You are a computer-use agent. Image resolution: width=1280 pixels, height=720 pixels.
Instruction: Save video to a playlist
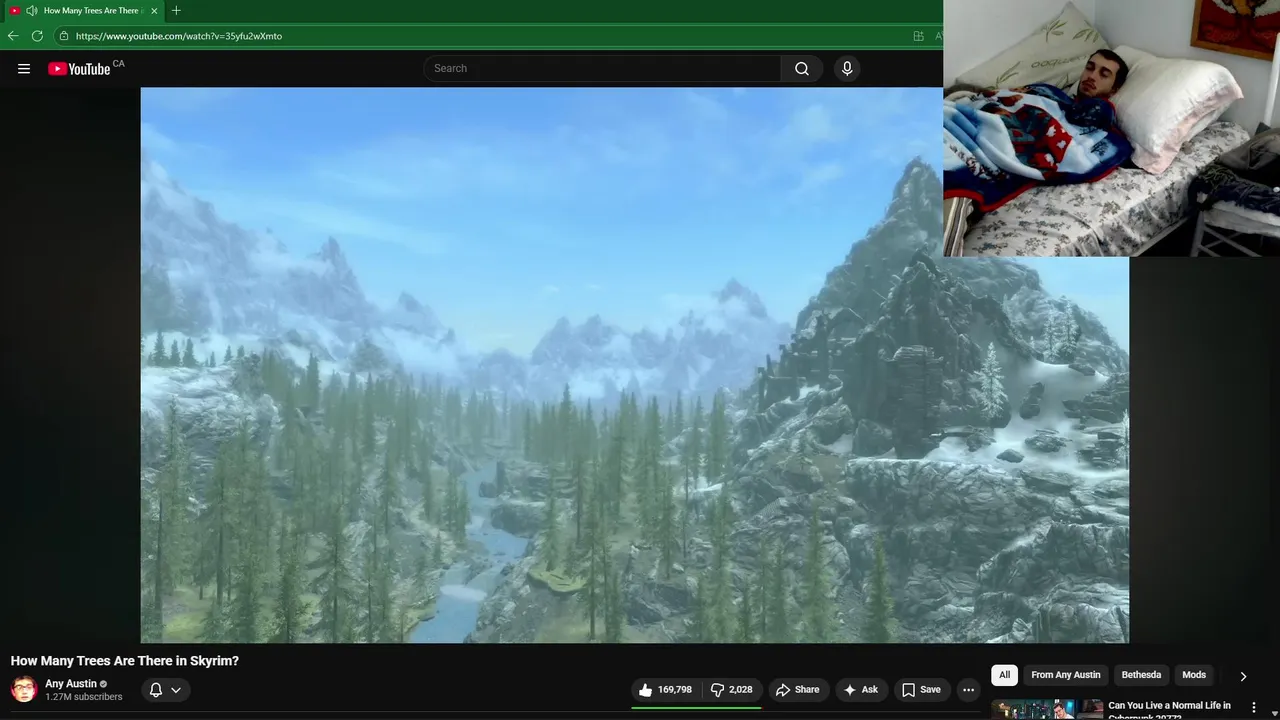tap(921, 690)
